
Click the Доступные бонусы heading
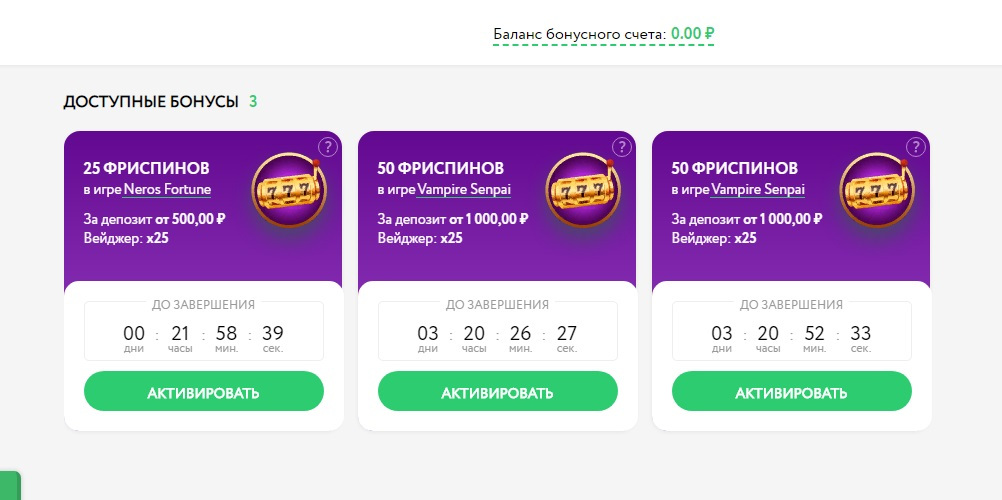[151, 101]
